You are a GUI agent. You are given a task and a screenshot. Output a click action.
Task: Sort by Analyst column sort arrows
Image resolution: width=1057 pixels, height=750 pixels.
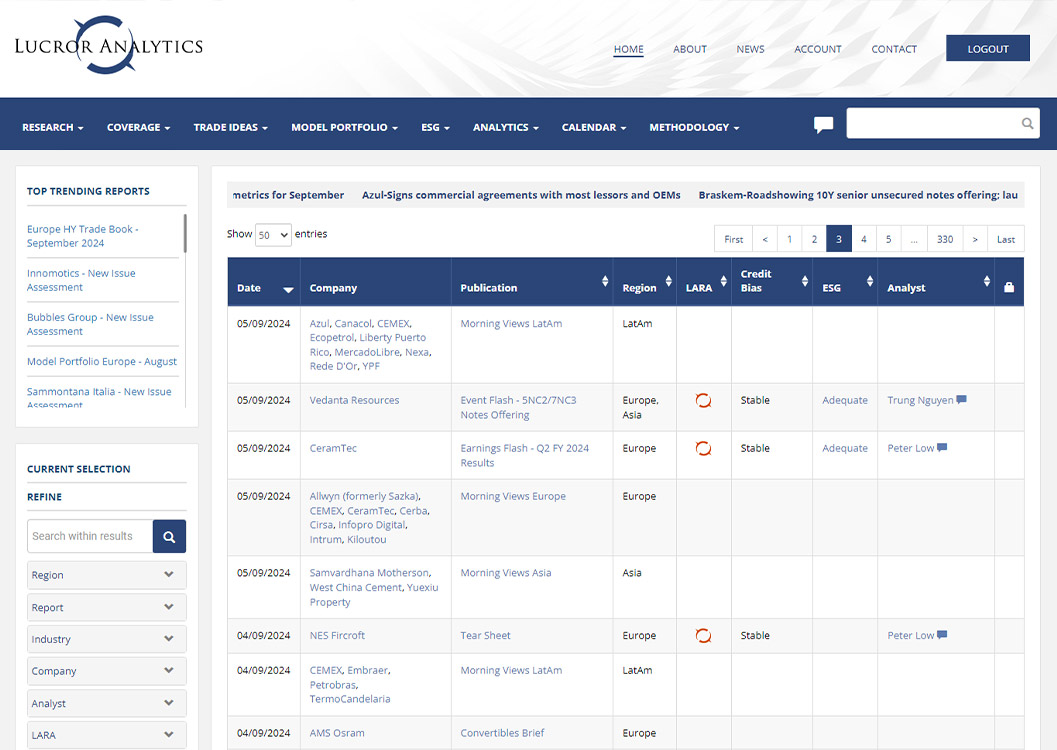coord(987,282)
